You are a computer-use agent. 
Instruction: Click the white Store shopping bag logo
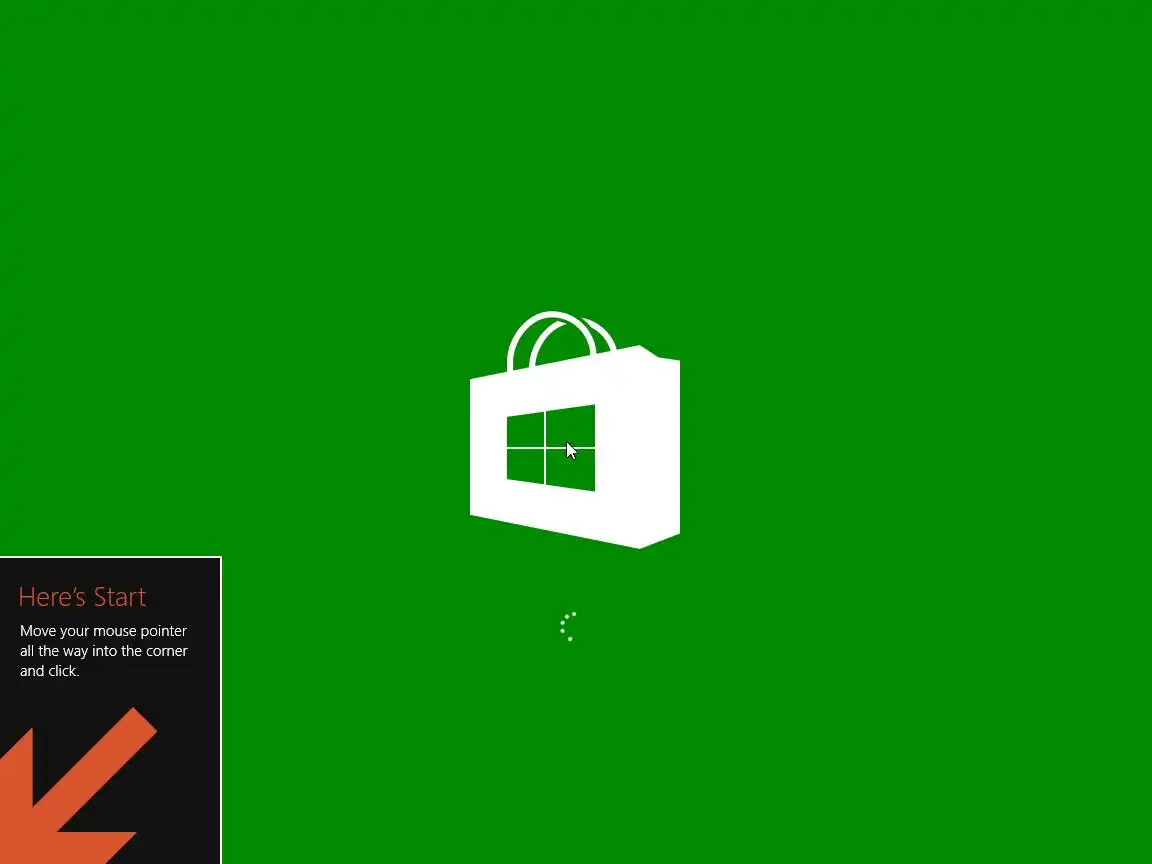pos(575,430)
